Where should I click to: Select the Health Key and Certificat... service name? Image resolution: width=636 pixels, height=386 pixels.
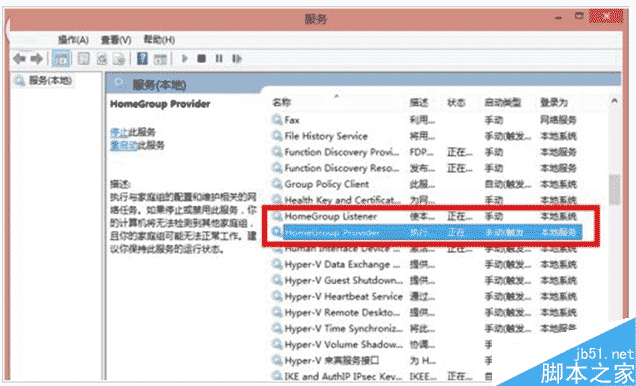(343, 200)
